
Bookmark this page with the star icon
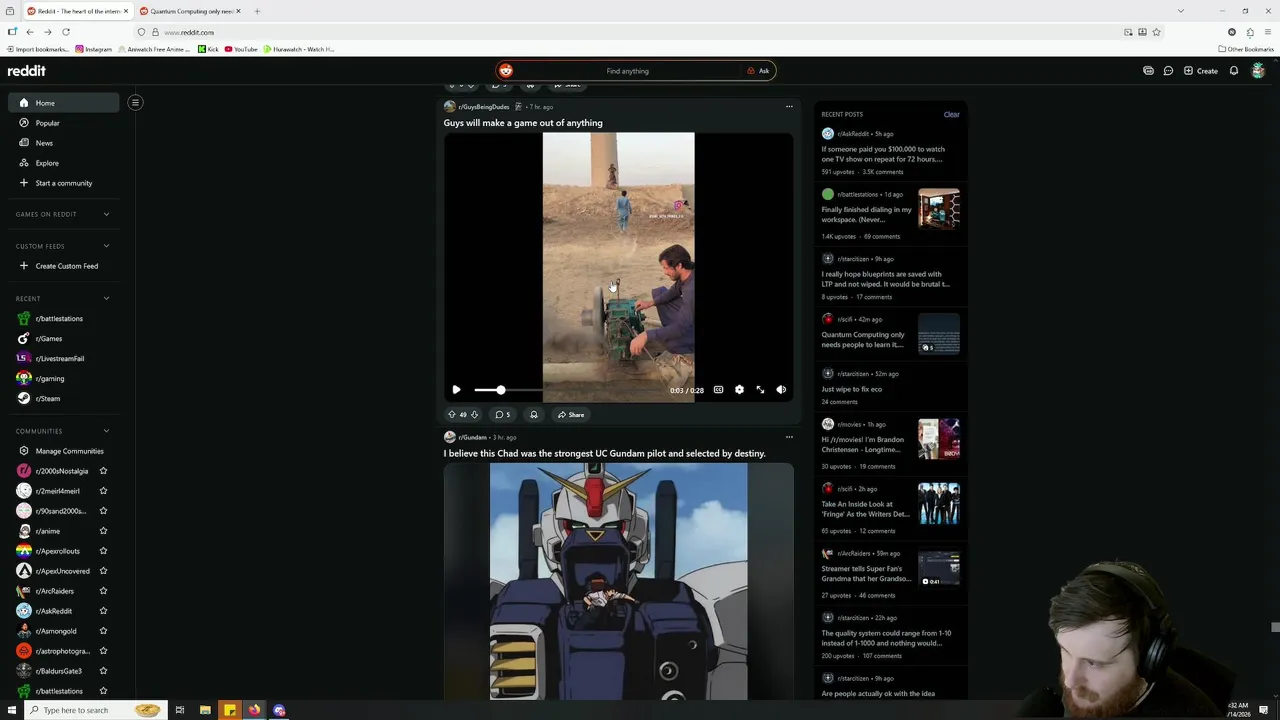1156,32
